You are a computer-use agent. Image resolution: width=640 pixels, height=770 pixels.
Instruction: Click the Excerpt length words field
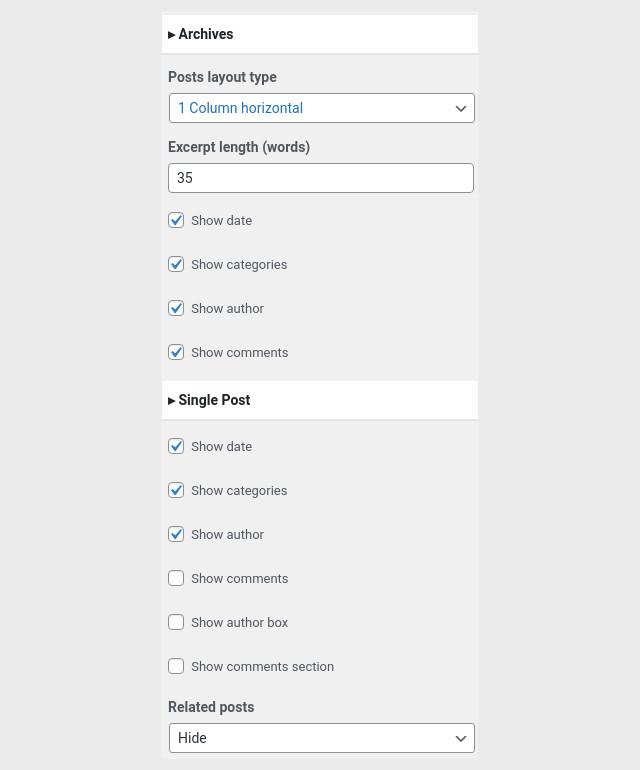pos(321,178)
